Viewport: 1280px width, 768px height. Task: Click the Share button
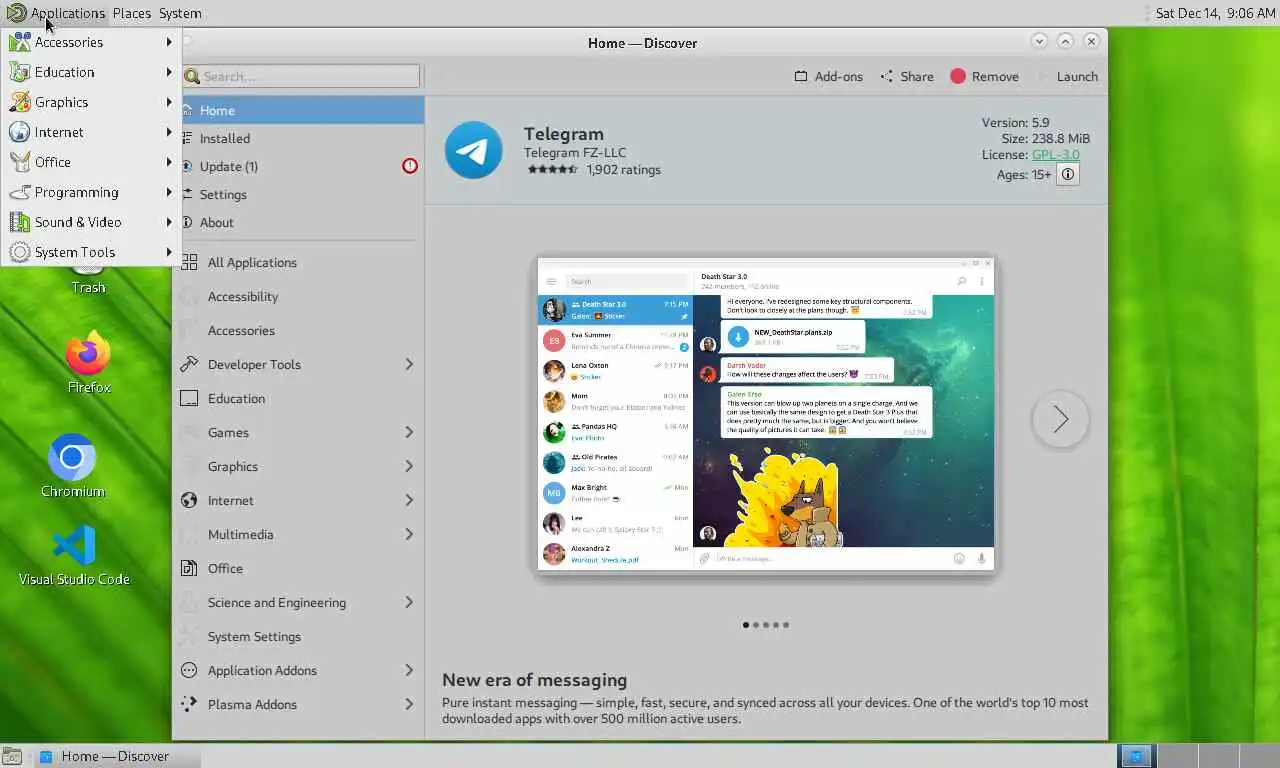tap(906, 76)
